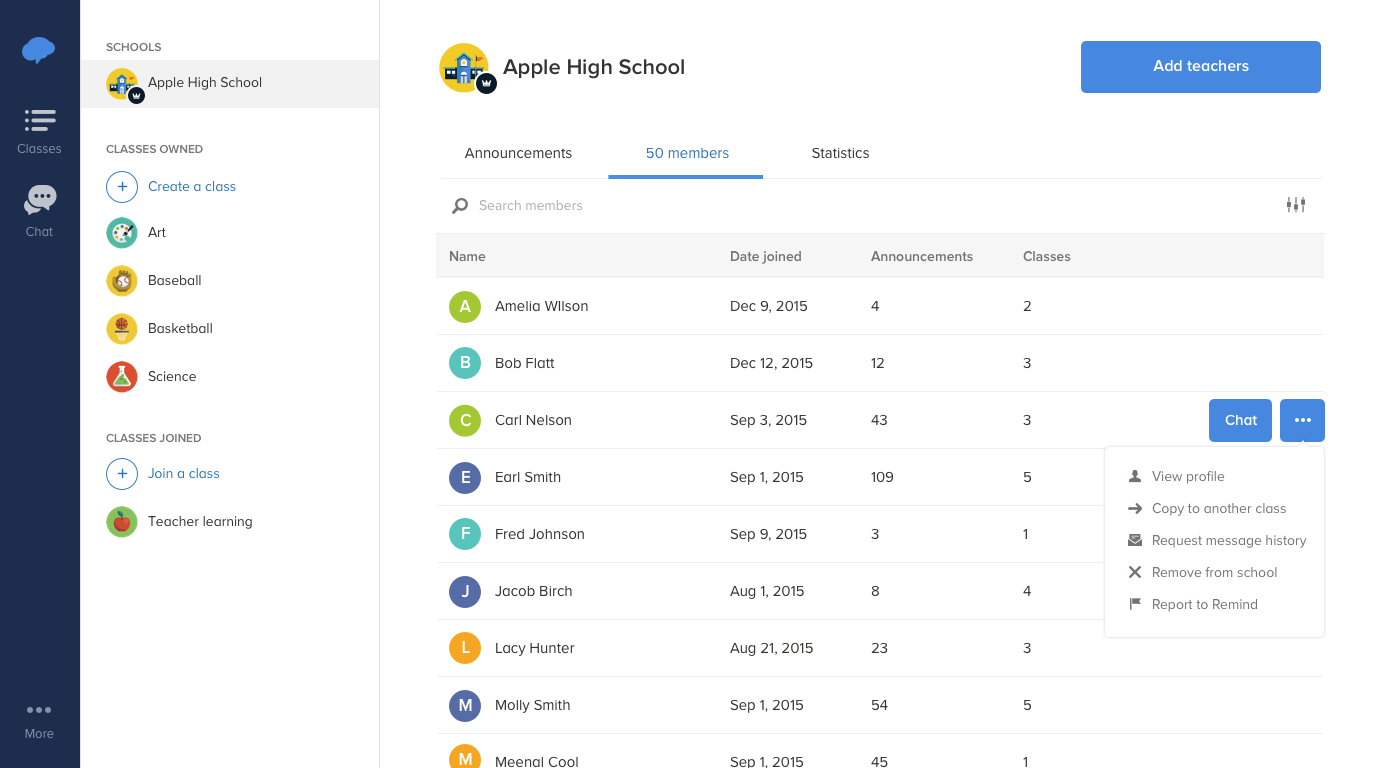Open the Classes list icon
Image resolution: width=1400 pixels, height=768 pixels.
click(x=40, y=120)
